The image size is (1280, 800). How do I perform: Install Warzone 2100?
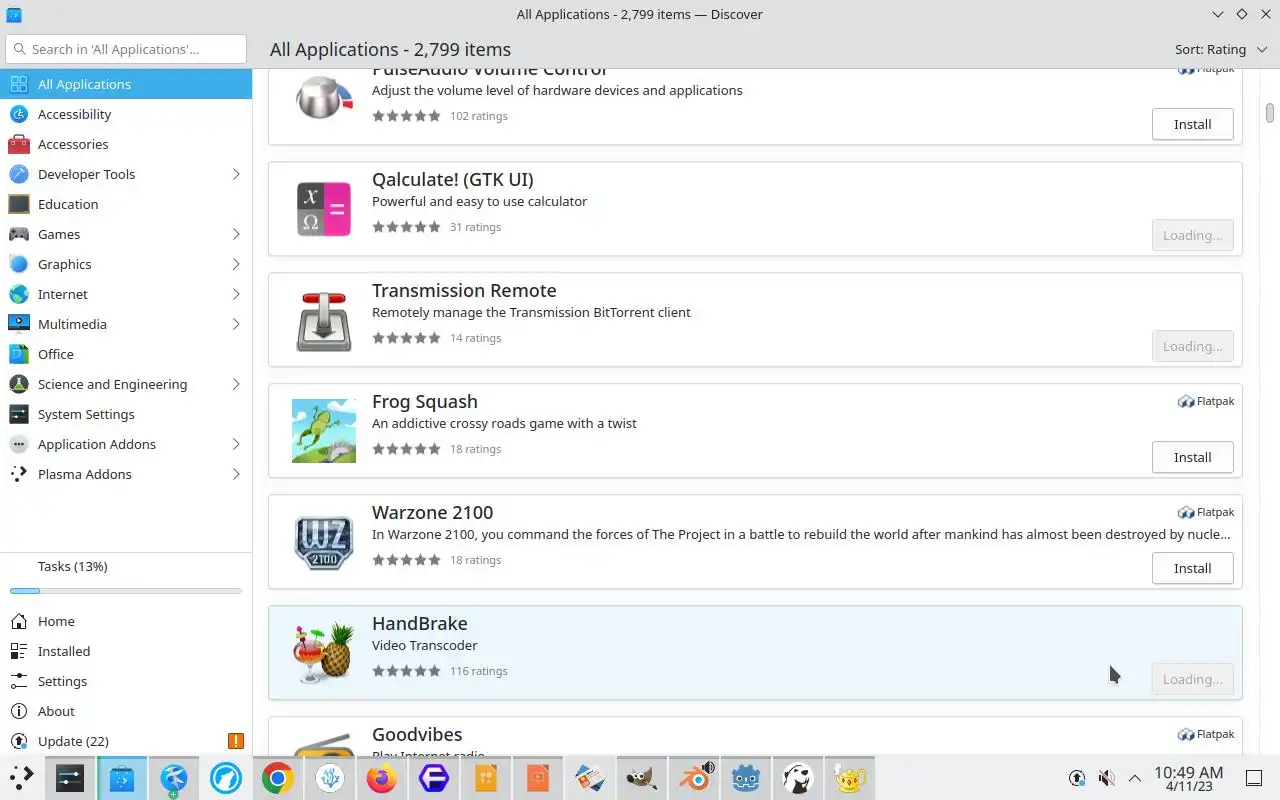pos(1192,568)
